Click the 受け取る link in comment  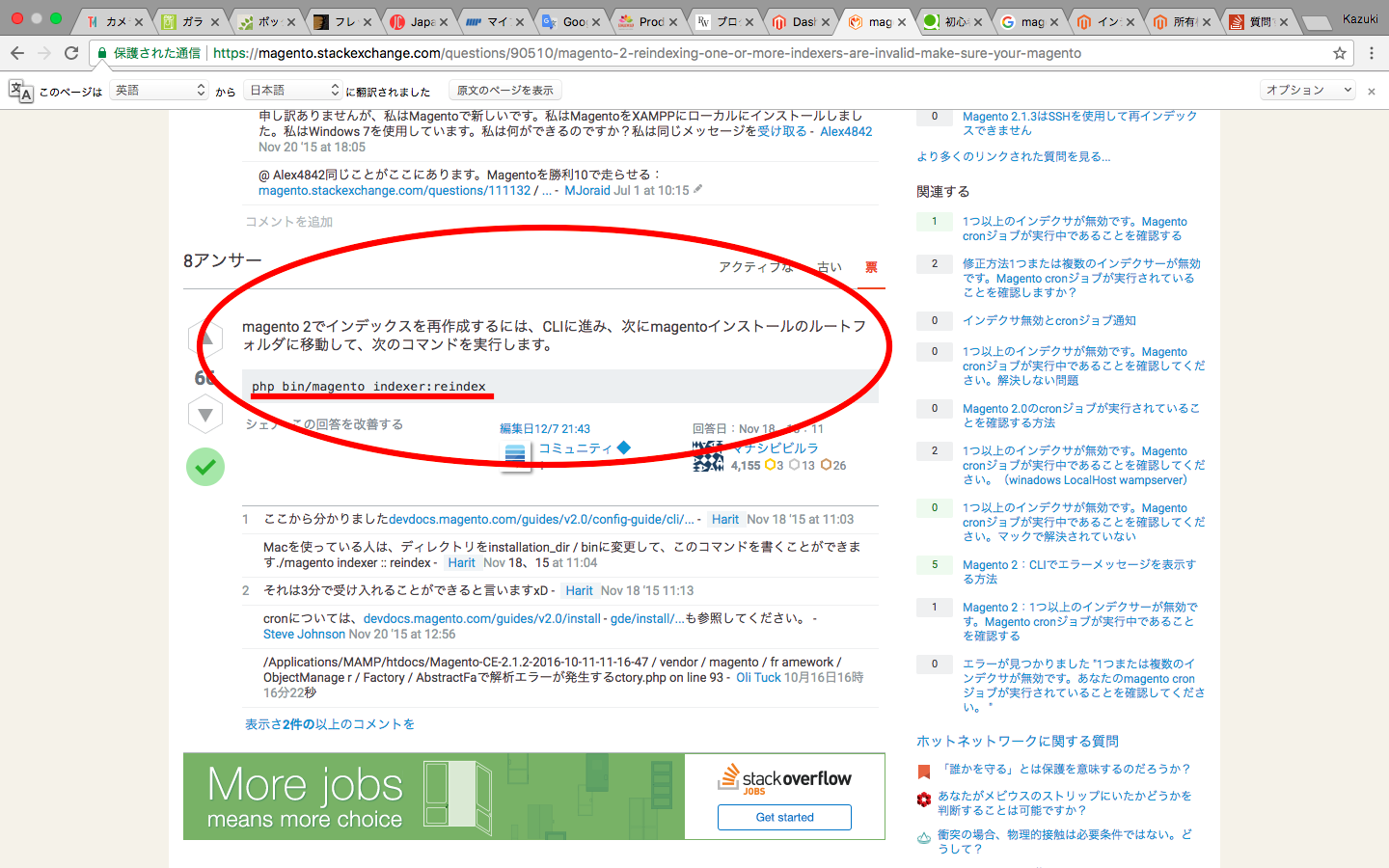781,132
